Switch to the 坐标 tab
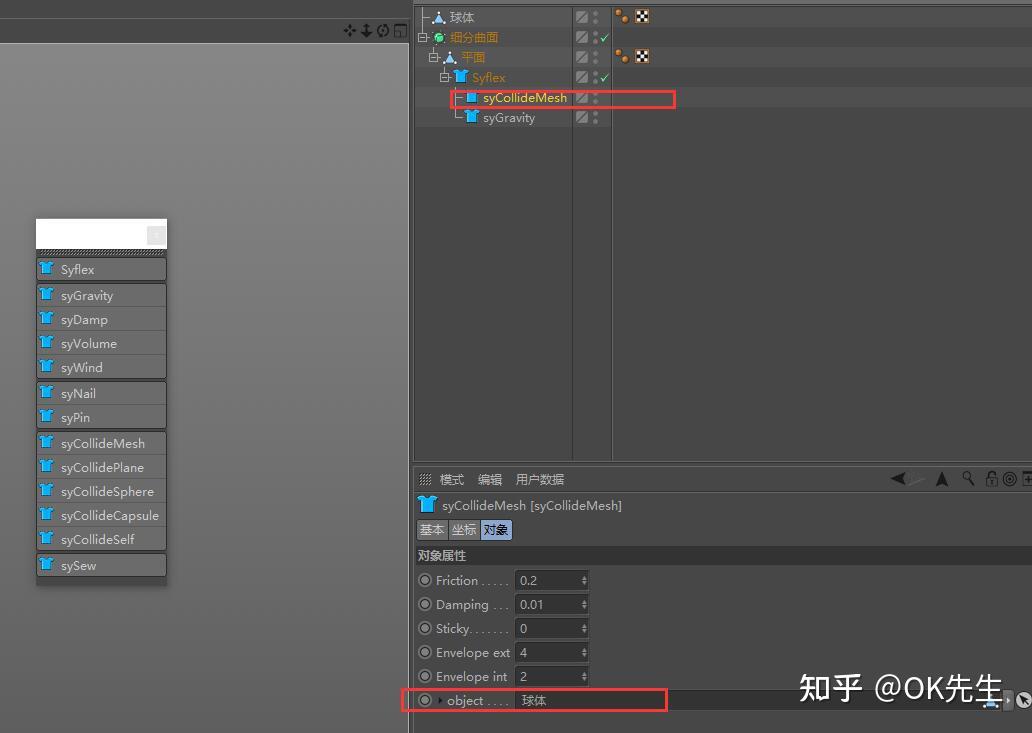Viewport: 1032px width, 733px height. tap(464, 530)
